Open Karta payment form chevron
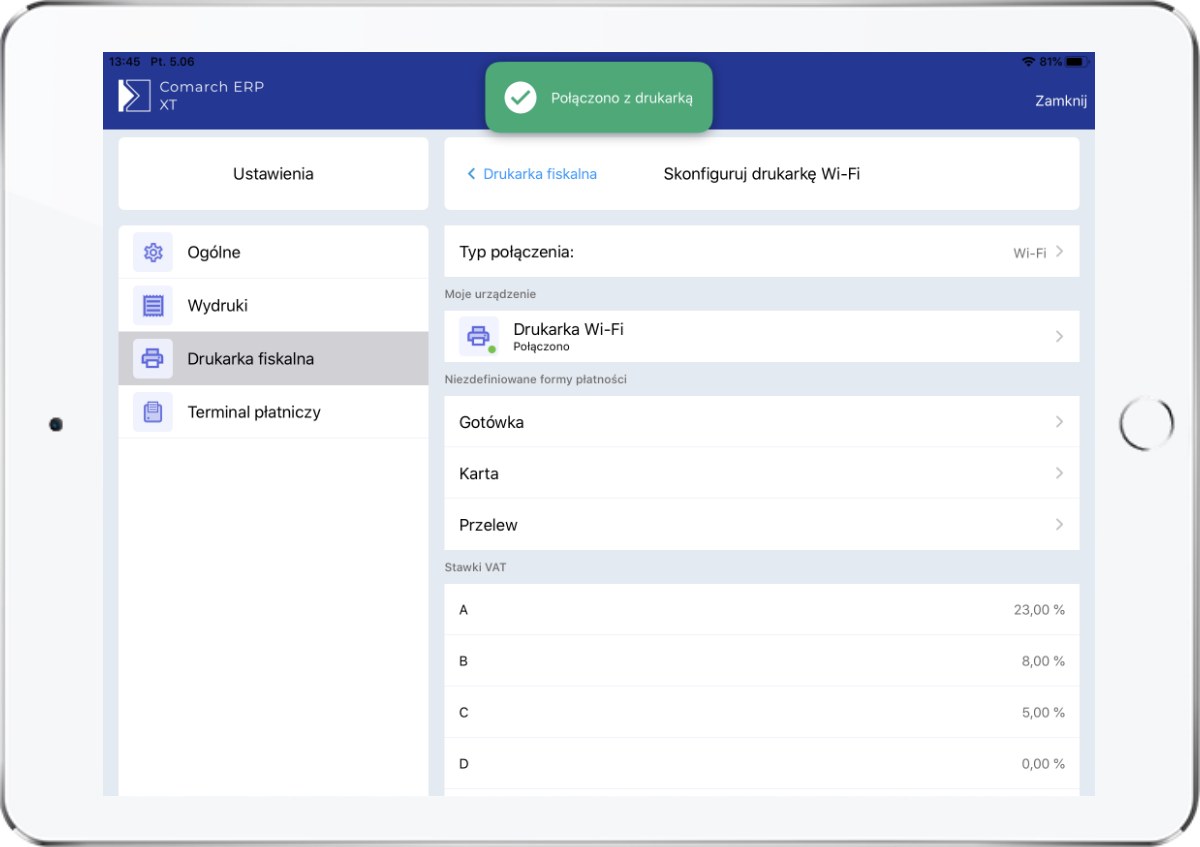 tap(1058, 473)
